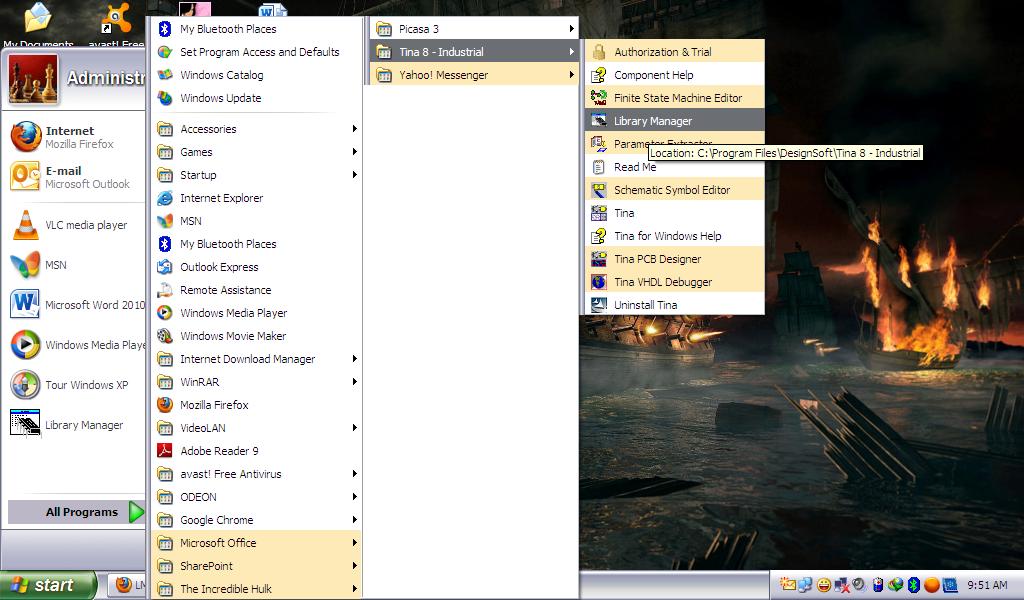
Task: Click Authorization & Trial lock icon
Action: click(x=598, y=52)
